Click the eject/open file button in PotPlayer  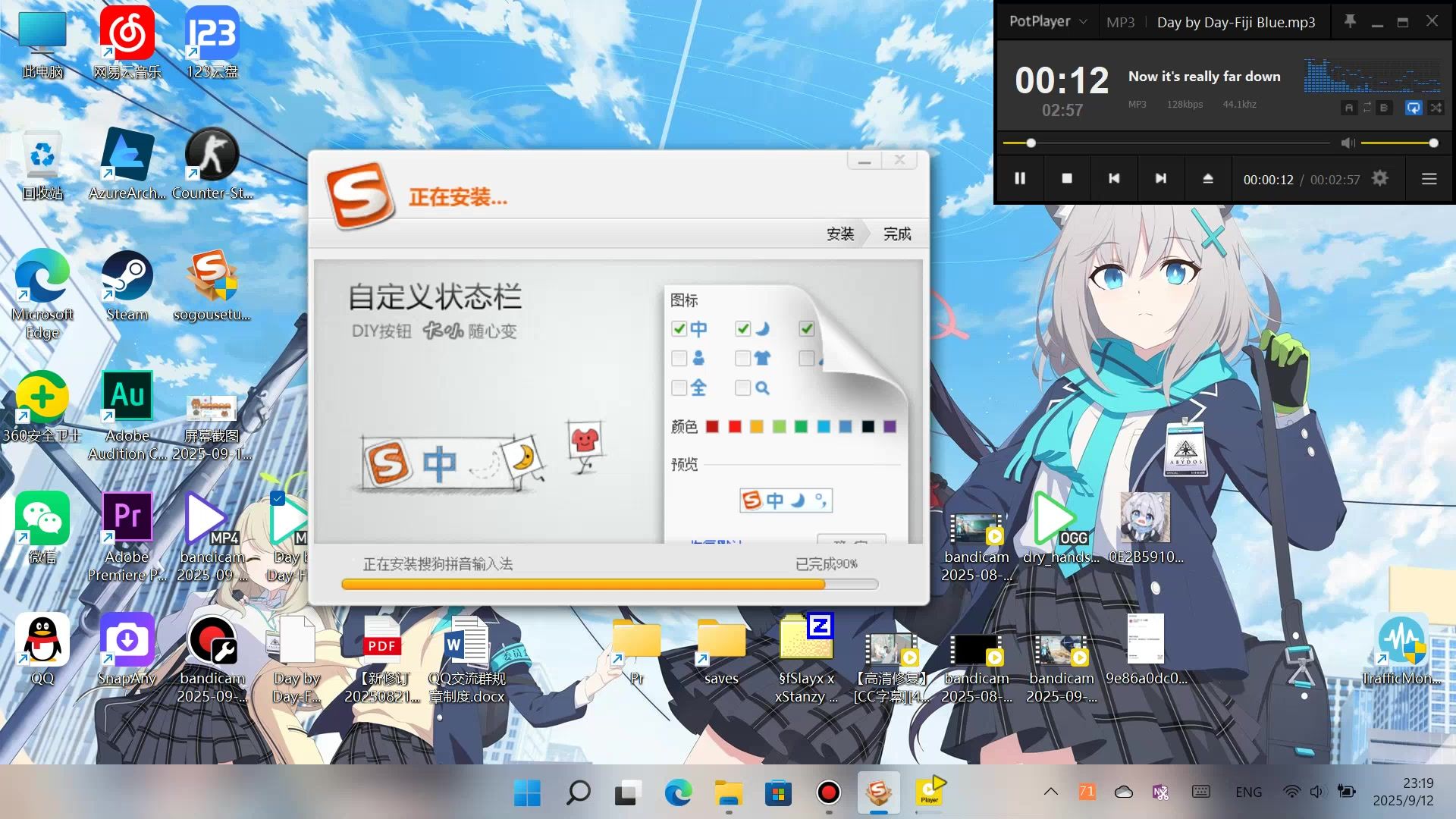click(1208, 179)
